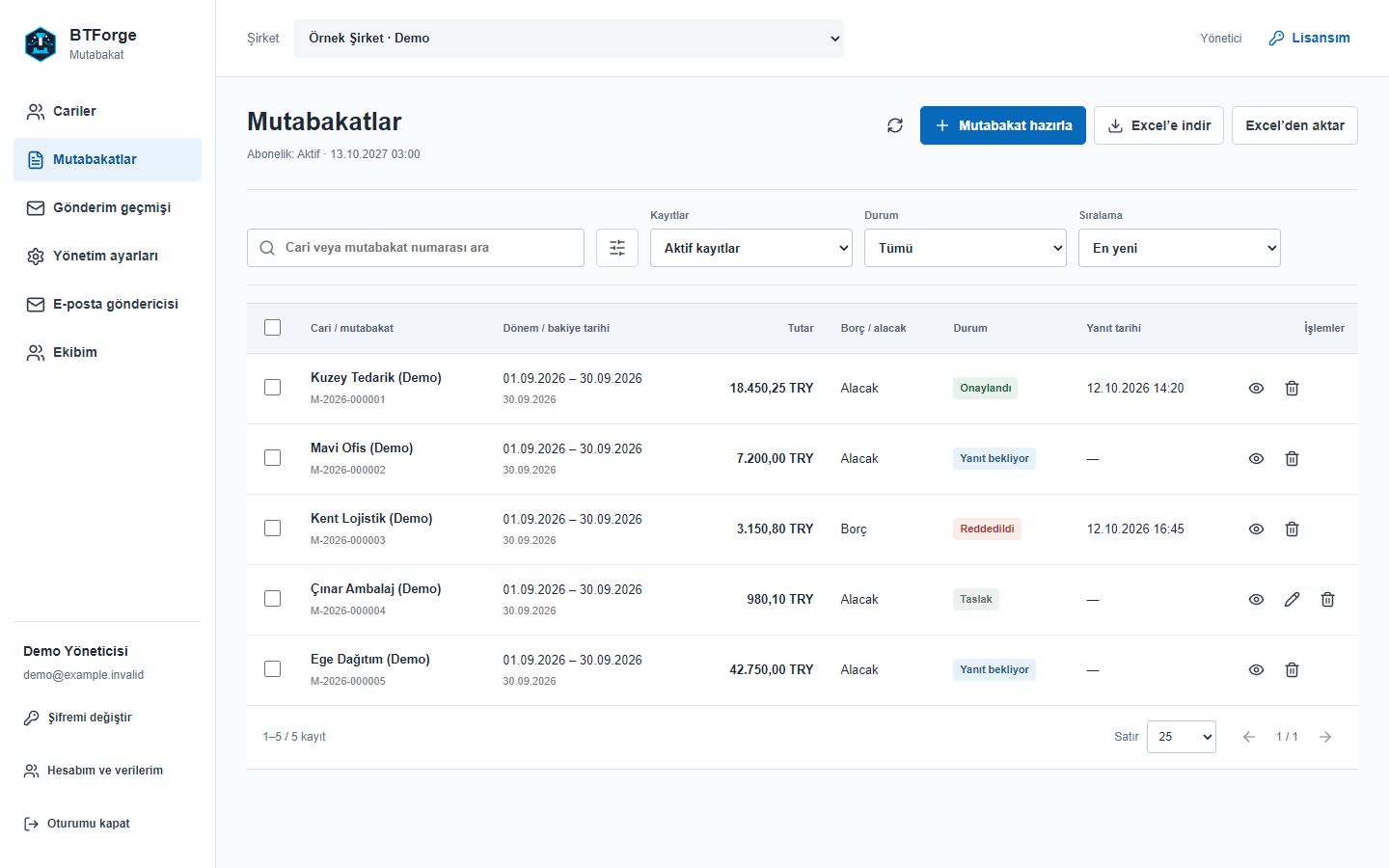Open advanced filter sliders icon
The width and height of the screenshot is (1389, 868).
pyautogui.click(x=617, y=248)
